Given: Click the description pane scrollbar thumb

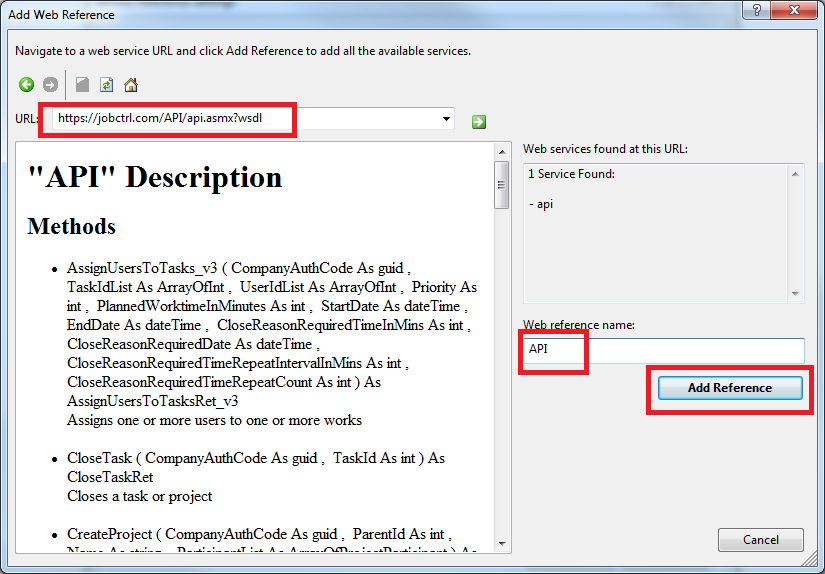Looking at the screenshot, I should click(x=502, y=184).
